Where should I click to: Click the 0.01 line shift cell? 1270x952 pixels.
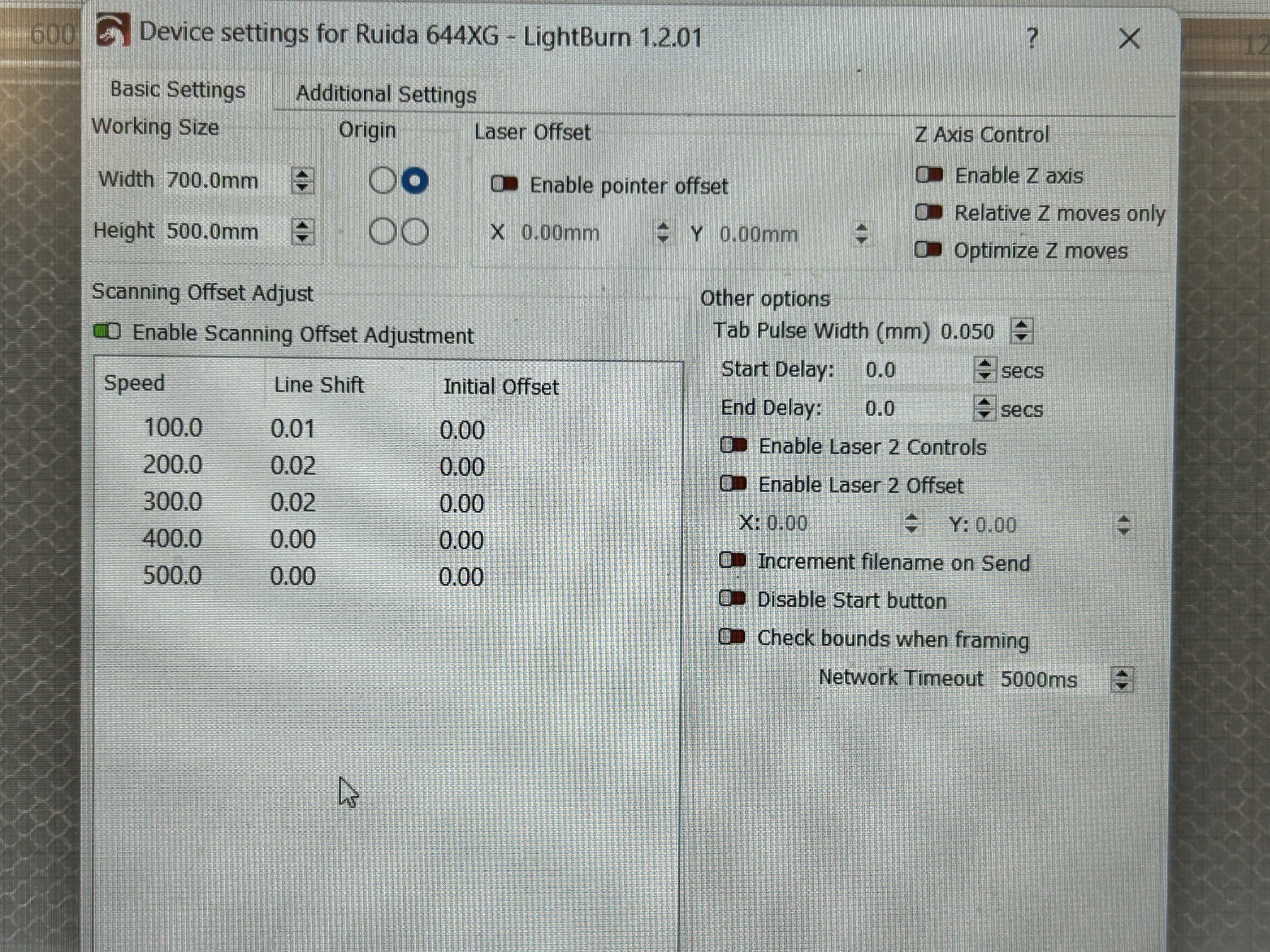(x=293, y=429)
